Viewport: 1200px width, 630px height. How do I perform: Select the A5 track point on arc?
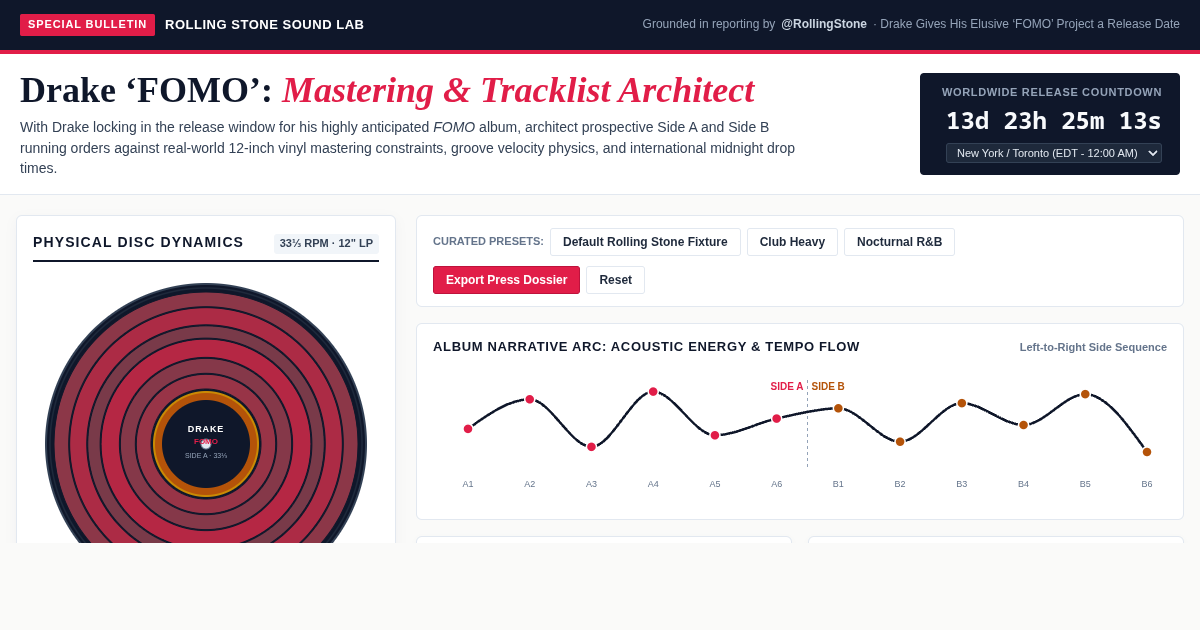[715, 435]
